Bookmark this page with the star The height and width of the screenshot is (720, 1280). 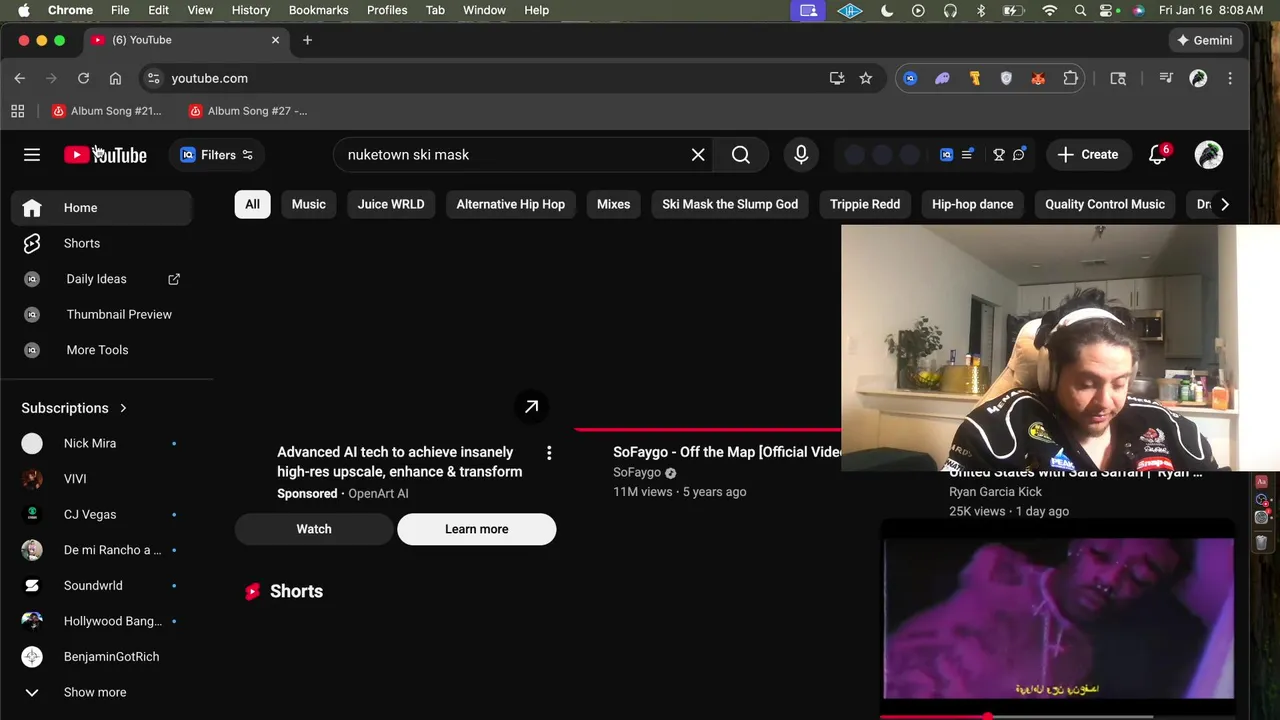866,78
